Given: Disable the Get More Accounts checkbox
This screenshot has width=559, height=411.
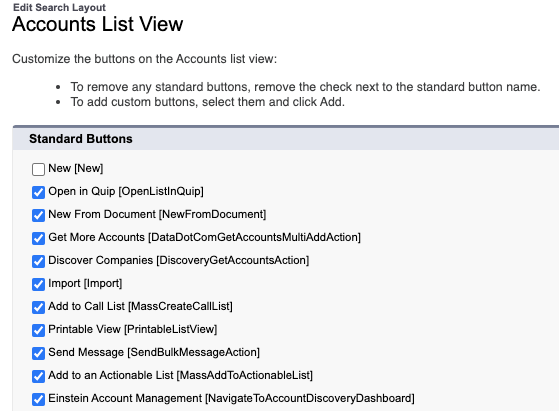Looking at the screenshot, I should [x=38, y=238].
